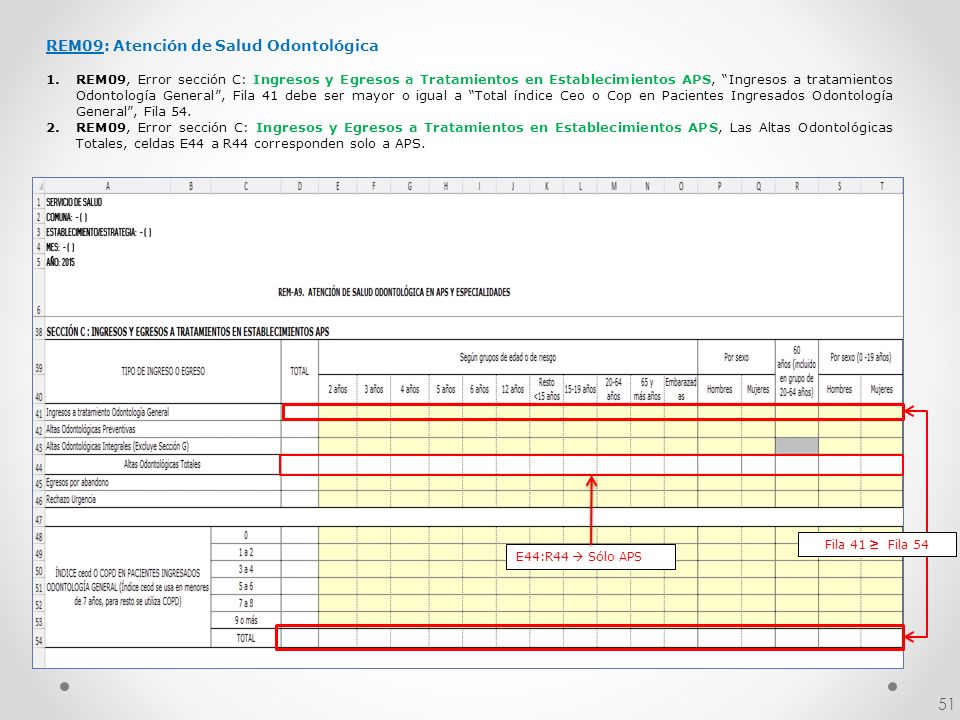Select row 1 header

39,202
